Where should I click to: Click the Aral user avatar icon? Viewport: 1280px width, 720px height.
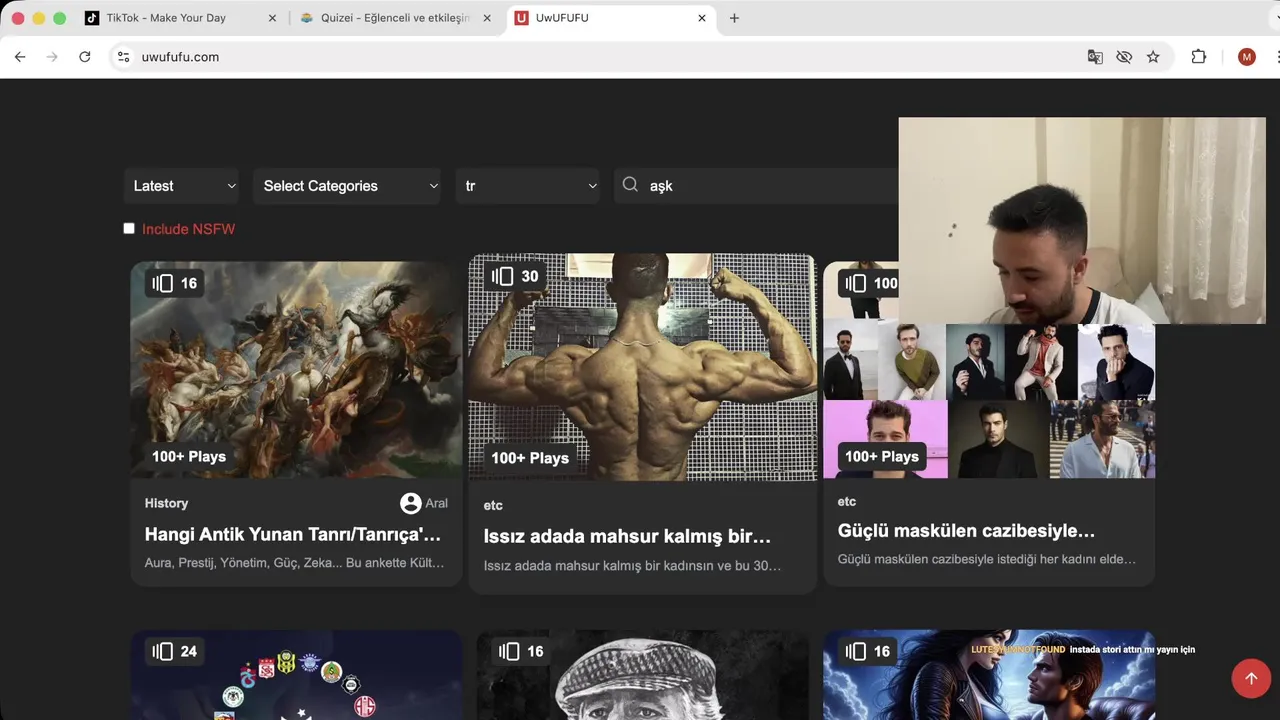411,503
